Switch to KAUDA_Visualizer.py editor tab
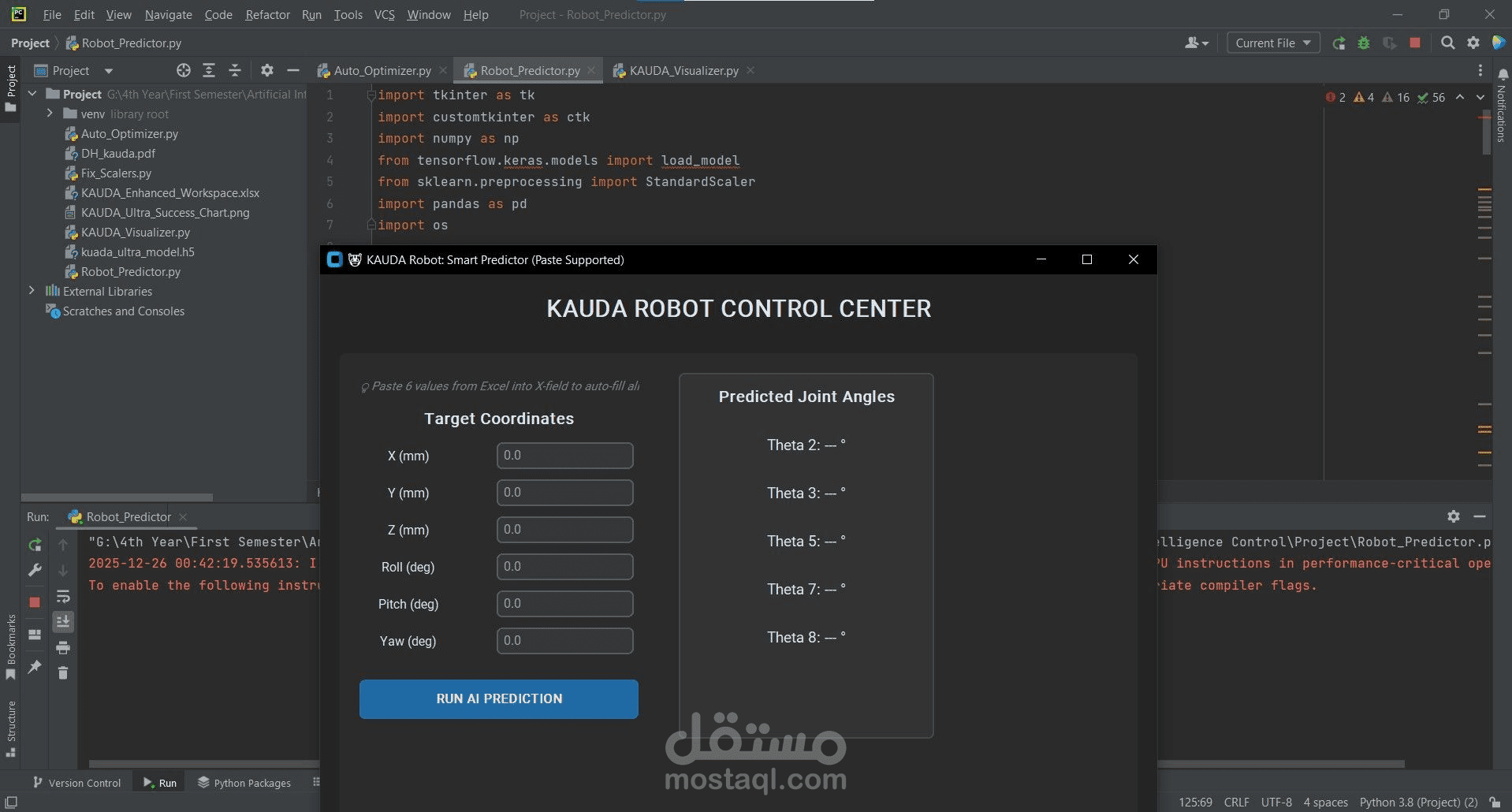The image size is (1512, 812). tap(683, 70)
